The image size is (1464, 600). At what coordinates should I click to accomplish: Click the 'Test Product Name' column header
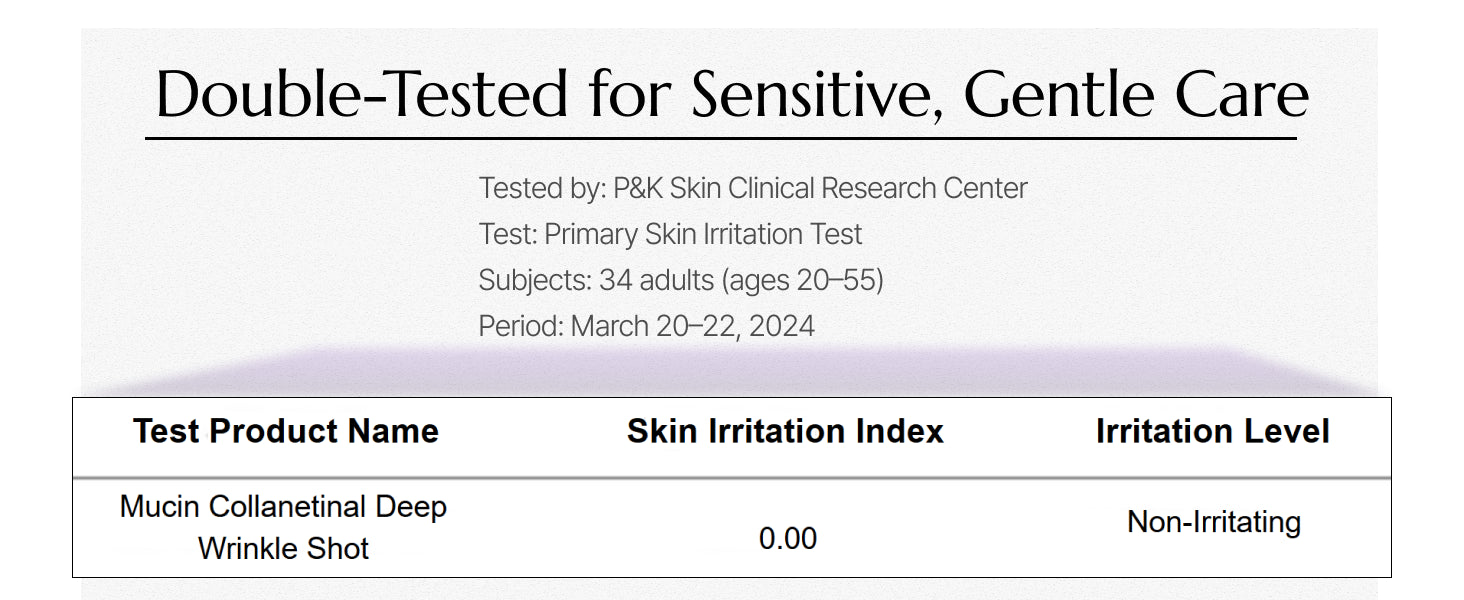[286, 431]
